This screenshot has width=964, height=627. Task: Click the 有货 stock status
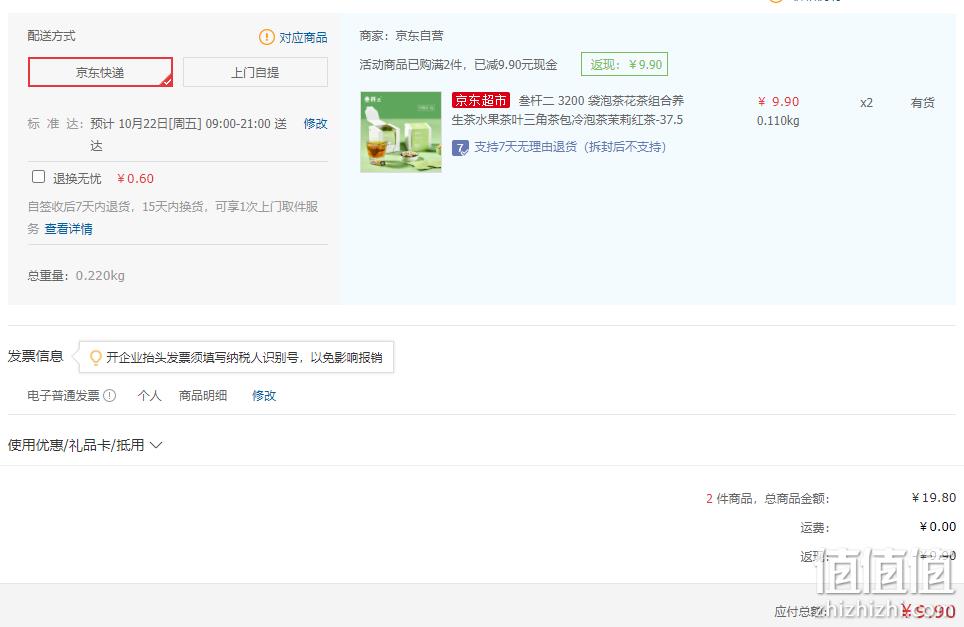[x=922, y=103]
